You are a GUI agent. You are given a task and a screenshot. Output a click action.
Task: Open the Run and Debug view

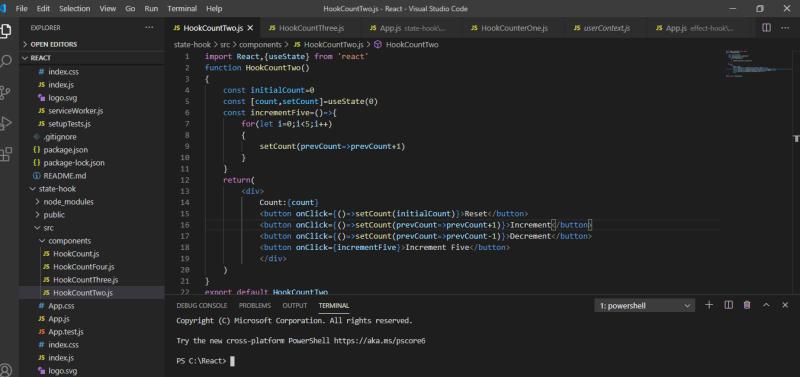(x=6, y=123)
